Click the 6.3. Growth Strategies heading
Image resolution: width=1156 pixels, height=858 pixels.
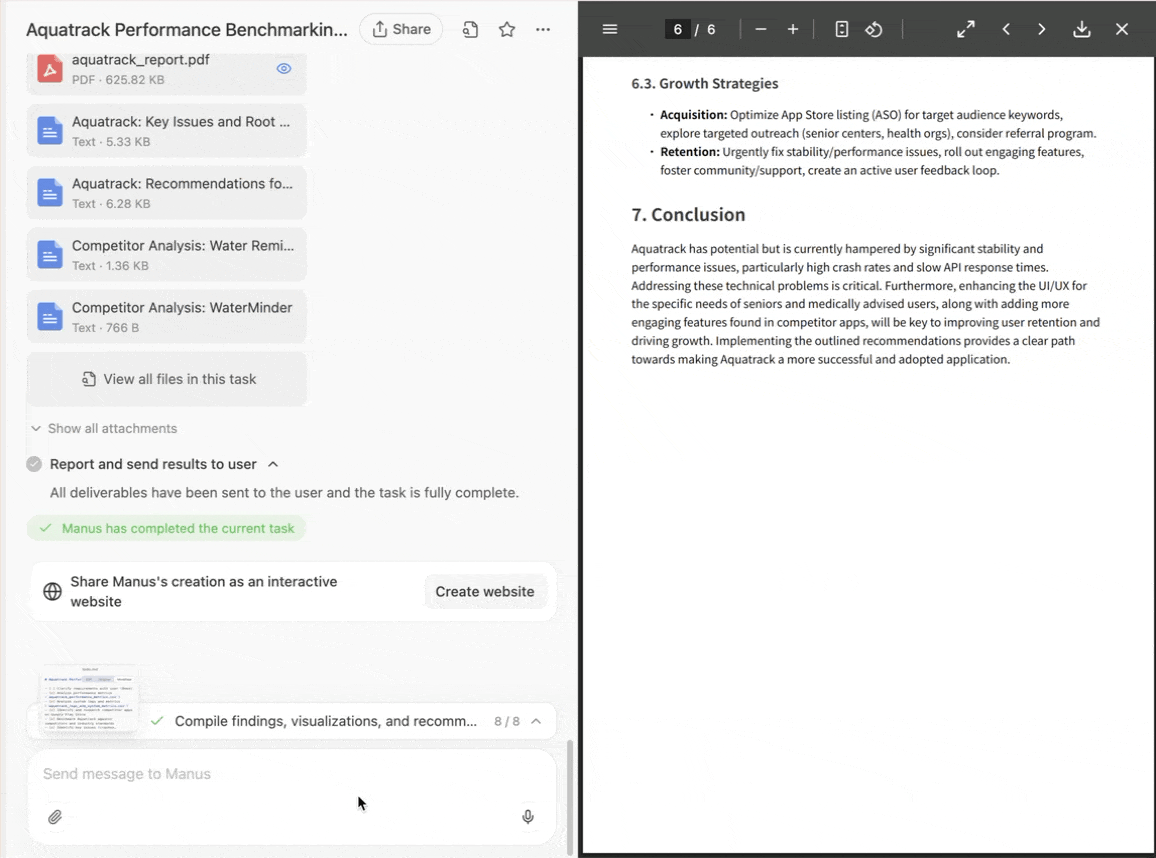coord(704,83)
